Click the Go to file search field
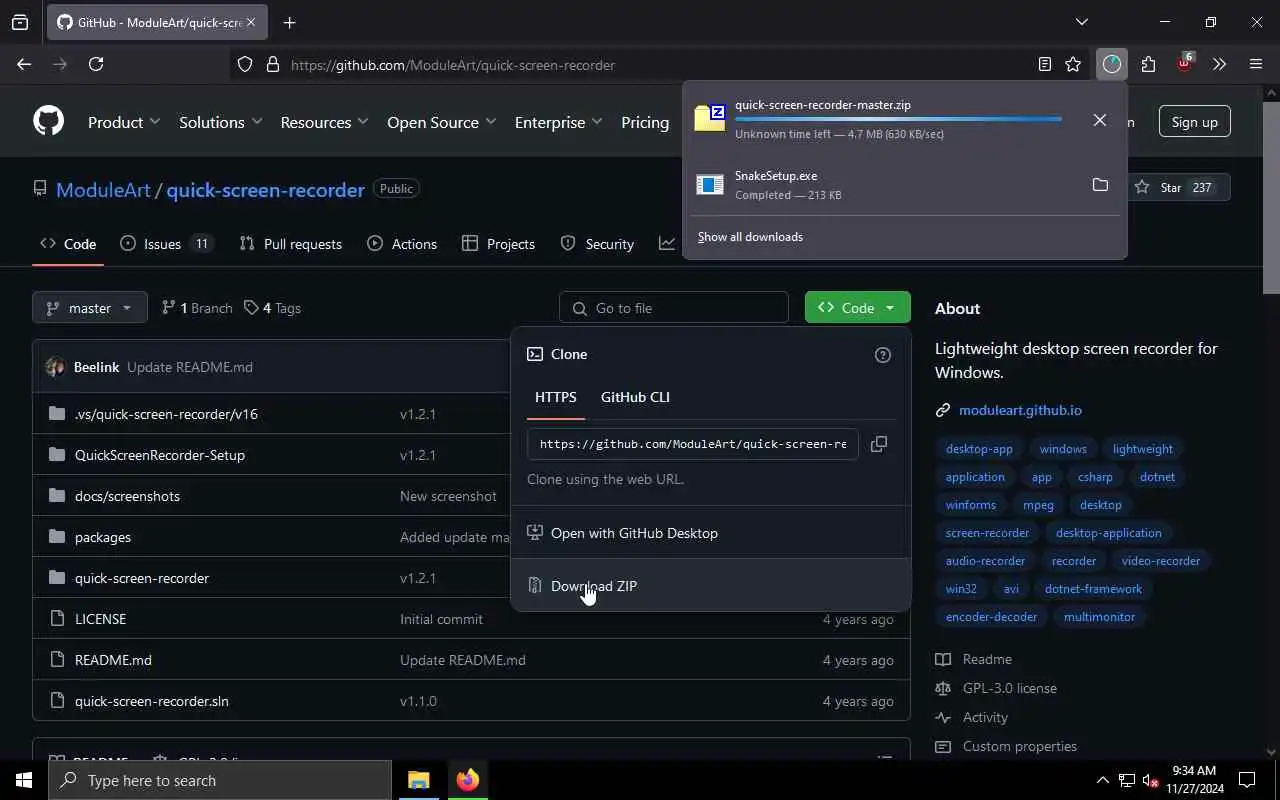The image size is (1280, 800). (674, 308)
